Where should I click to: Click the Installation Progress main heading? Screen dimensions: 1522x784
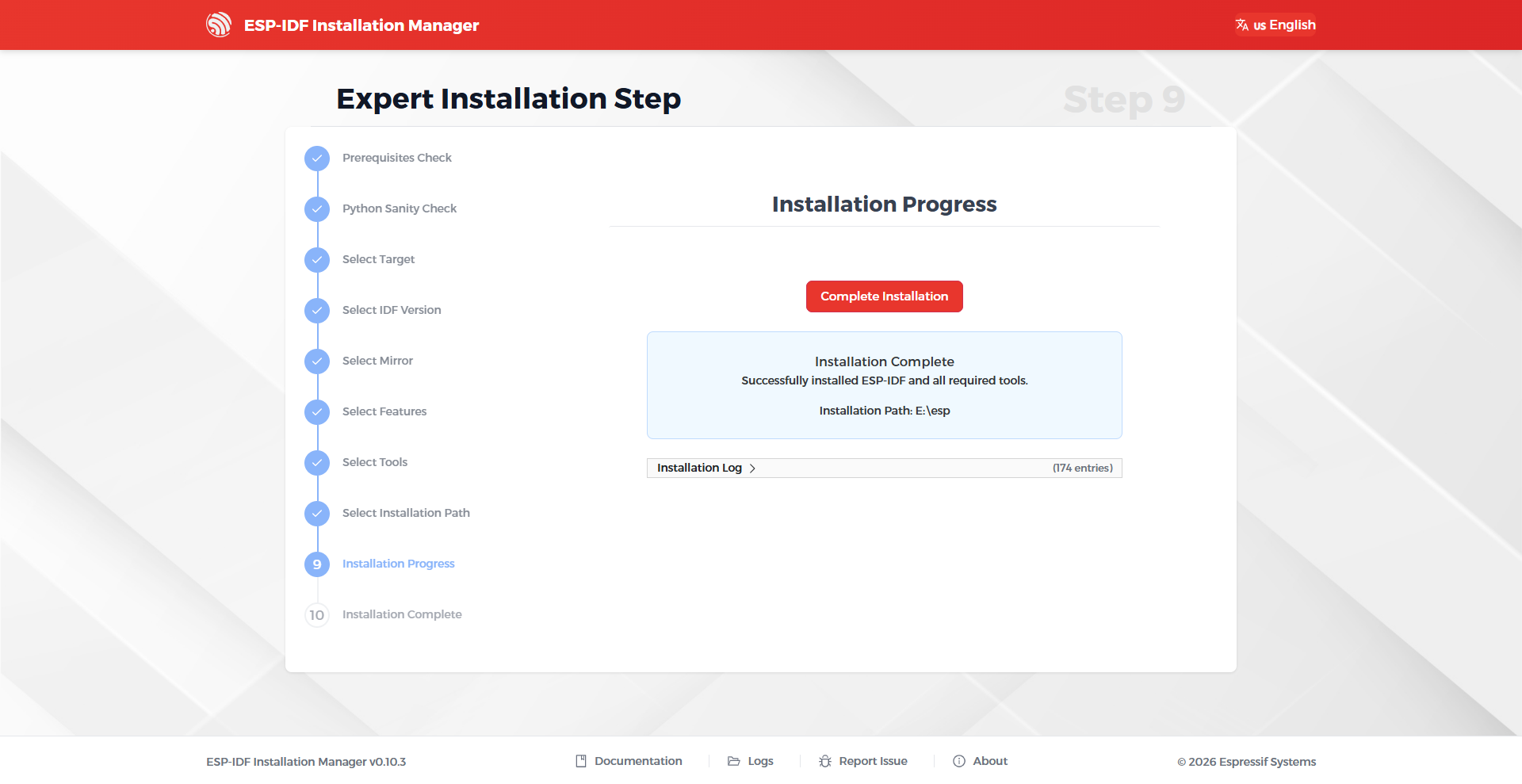pyautogui.click(x=885, y=205)
